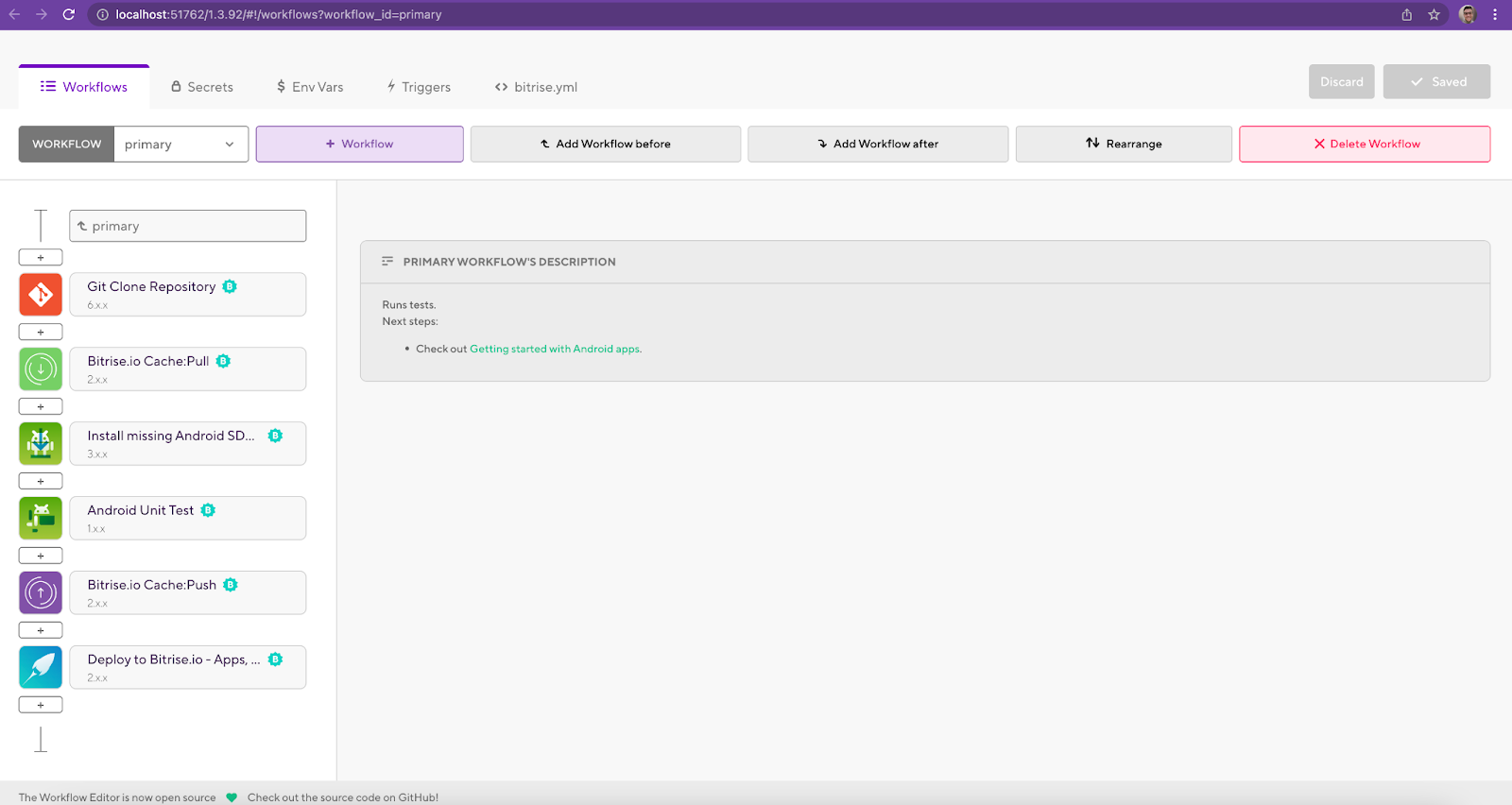This screenshot has height=805, width=1512.
Task: Open the bitrise.yml tab
Action: click(x=536, y=87)
